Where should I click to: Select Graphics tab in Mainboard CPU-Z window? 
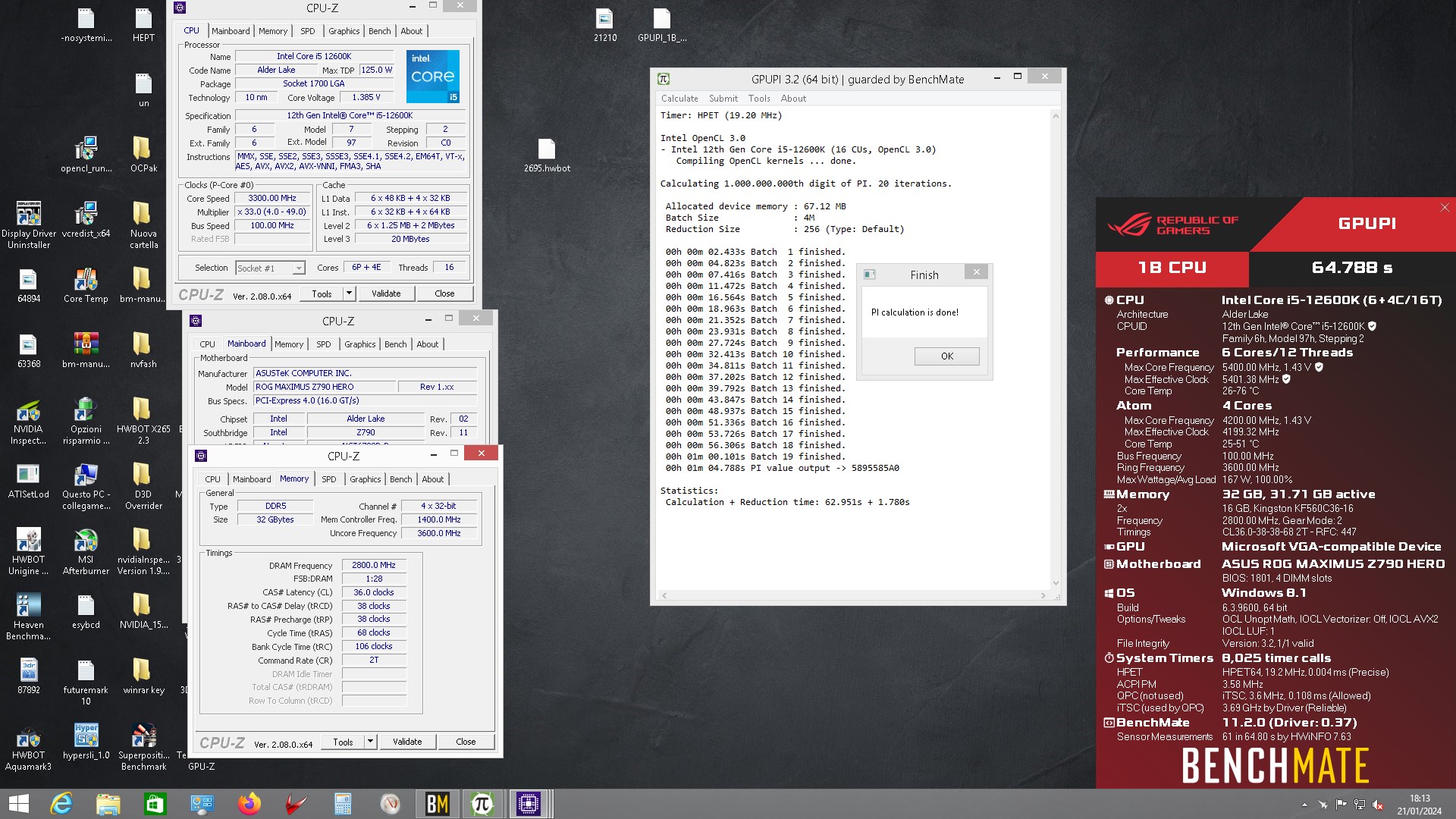[359, 344]
